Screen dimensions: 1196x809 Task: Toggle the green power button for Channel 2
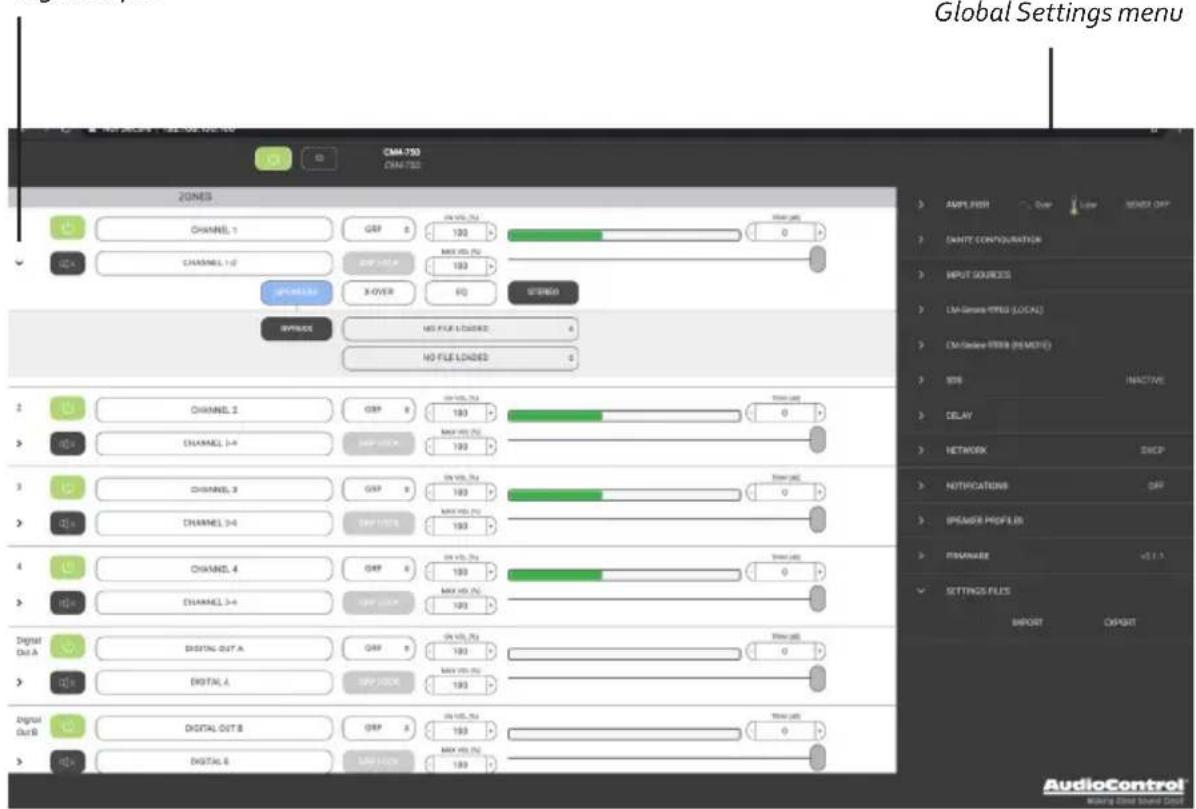click(x=67, y=409)
